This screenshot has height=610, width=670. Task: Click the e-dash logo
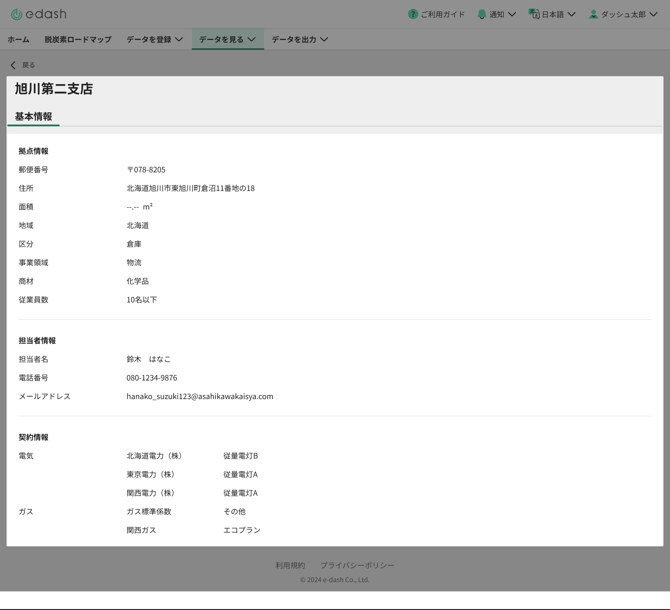click(38, 14)
